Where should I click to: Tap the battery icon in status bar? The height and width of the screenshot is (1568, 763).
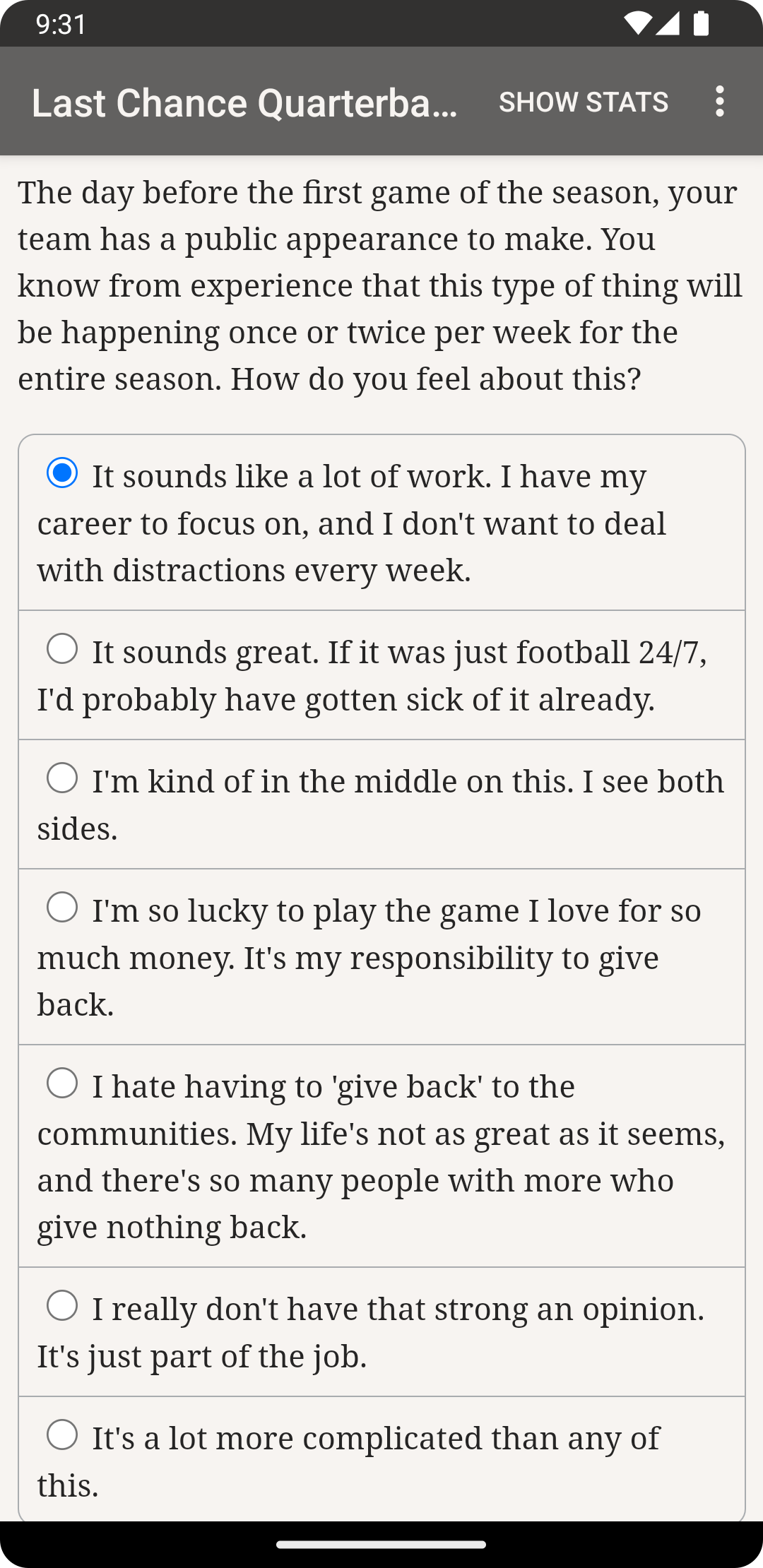tap(701, 24)
